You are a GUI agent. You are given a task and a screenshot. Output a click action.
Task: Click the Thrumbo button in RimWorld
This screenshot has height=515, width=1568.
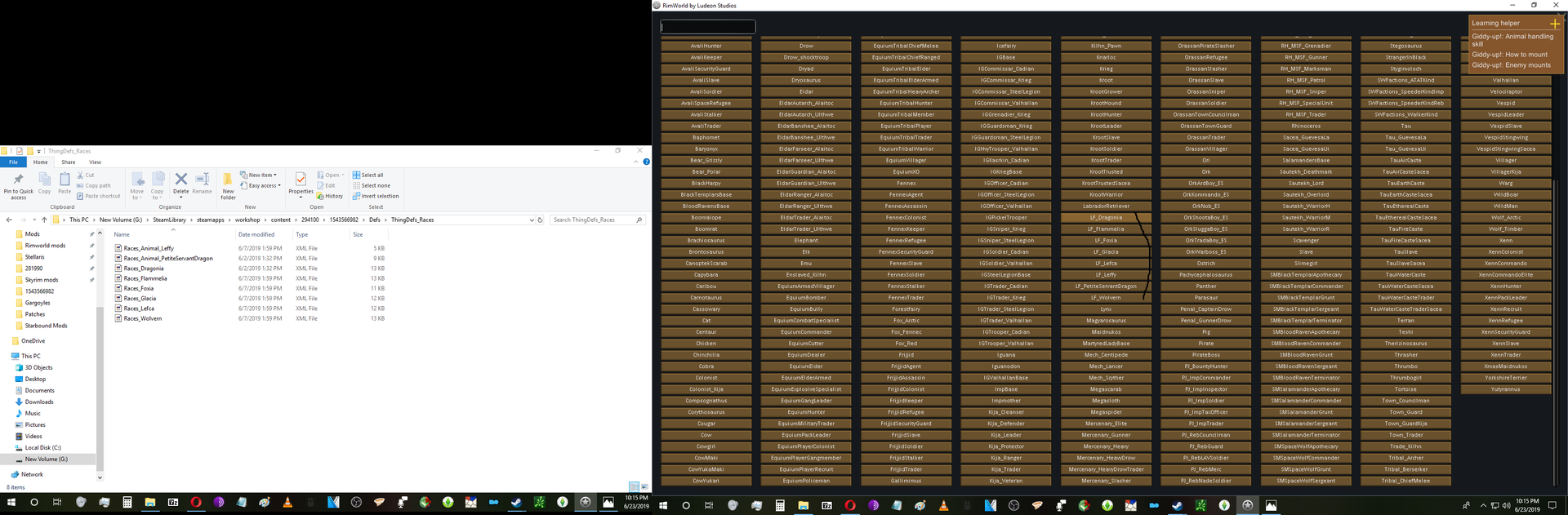[1405, 366]
